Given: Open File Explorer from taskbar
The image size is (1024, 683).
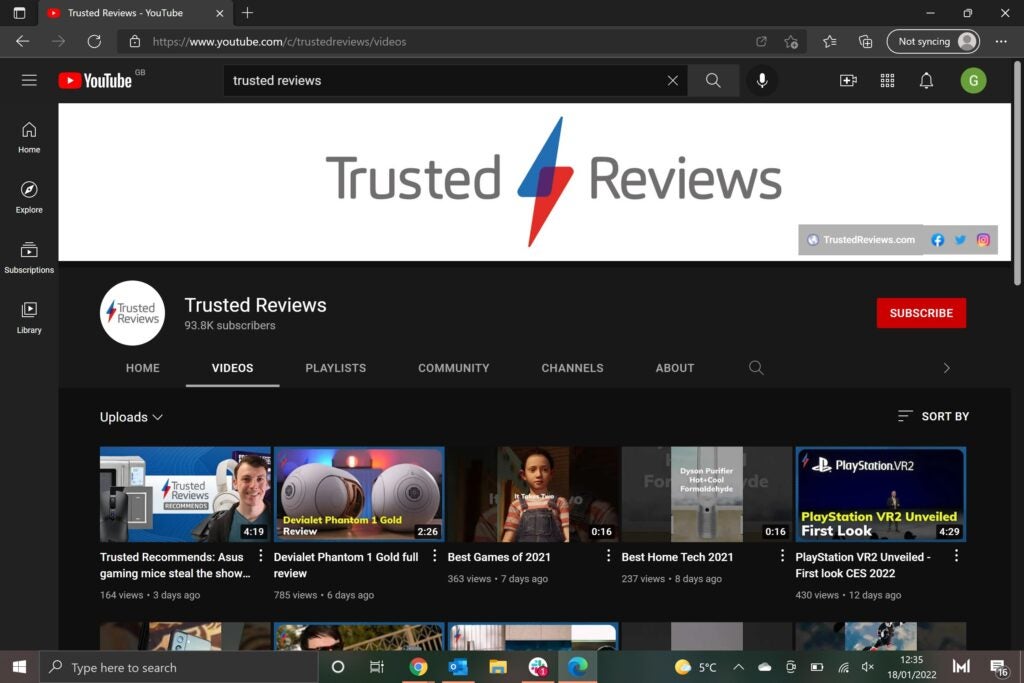Looking at the screenshot, I should [x=498, y=667].
